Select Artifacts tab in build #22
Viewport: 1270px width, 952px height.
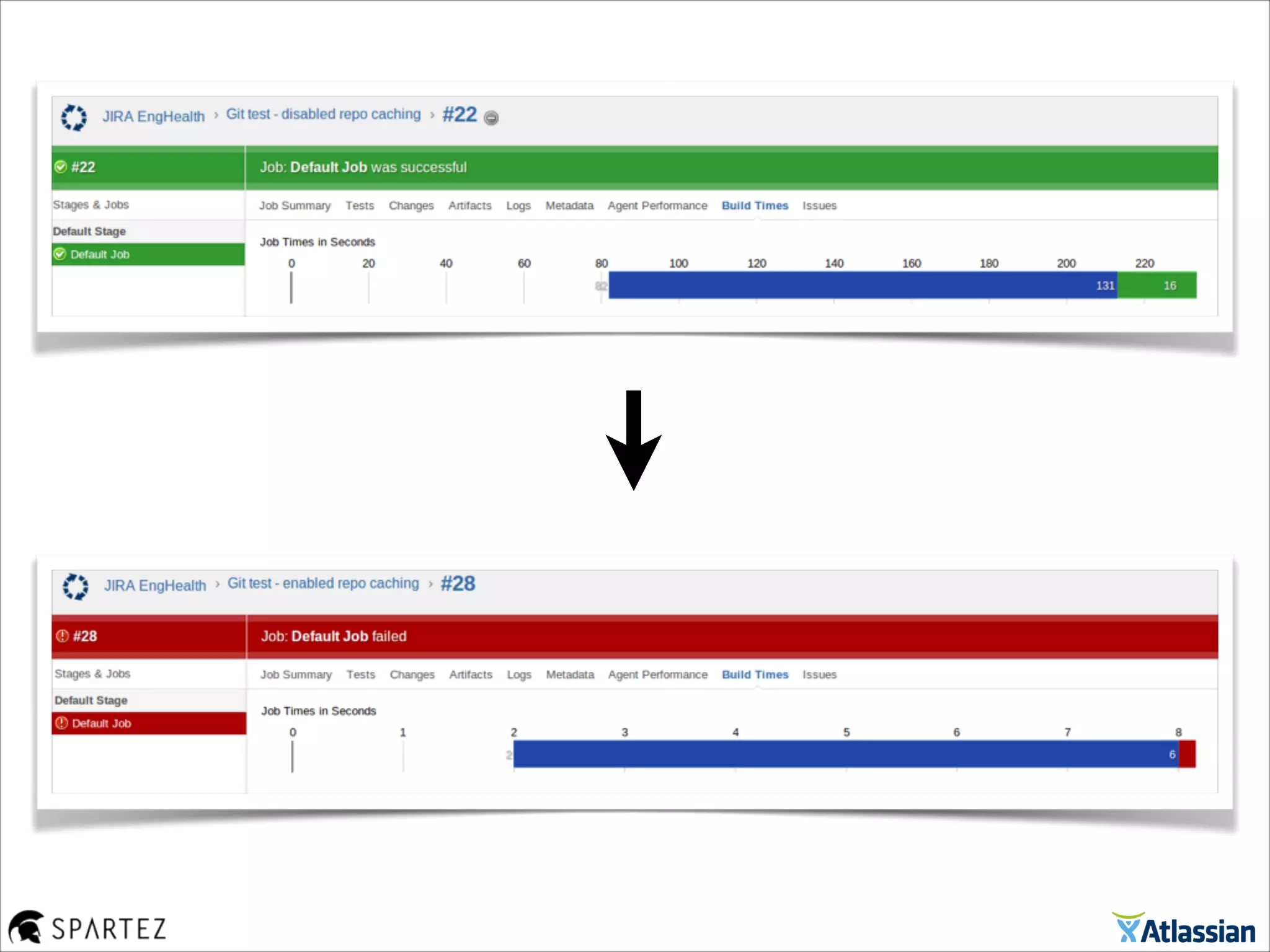tap(469, 206)
